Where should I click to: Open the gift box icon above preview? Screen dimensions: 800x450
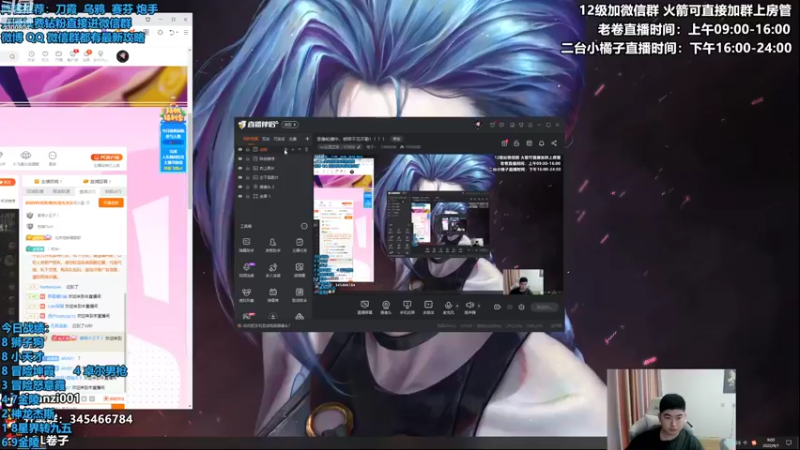[504, 143]
